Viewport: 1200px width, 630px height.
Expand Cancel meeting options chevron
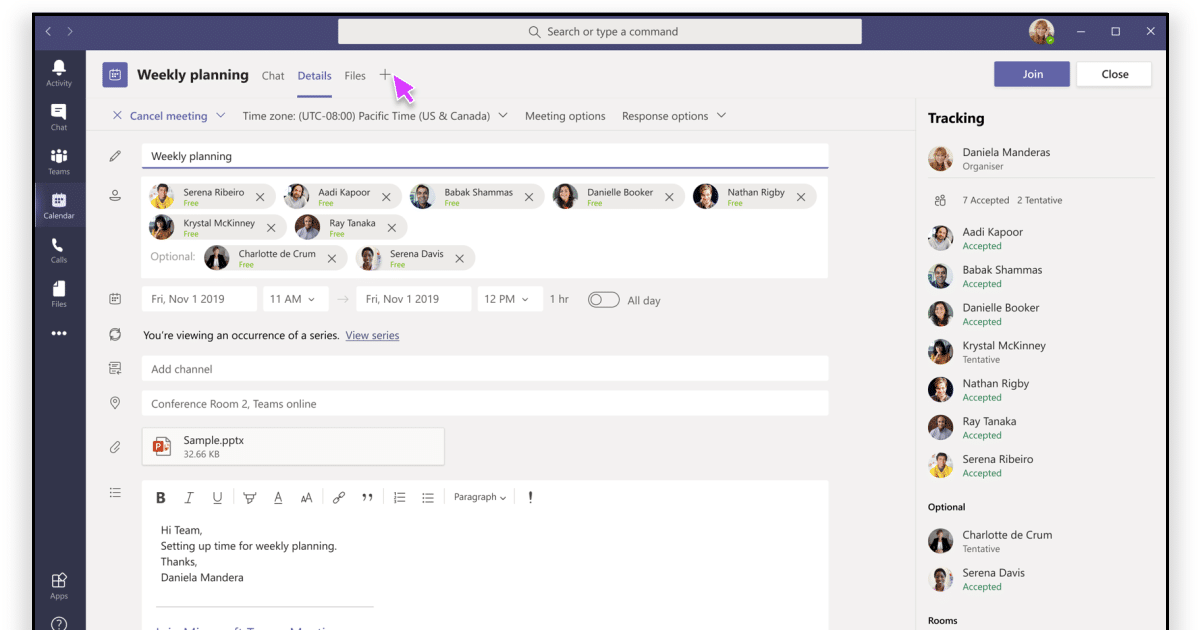point(221,116)
